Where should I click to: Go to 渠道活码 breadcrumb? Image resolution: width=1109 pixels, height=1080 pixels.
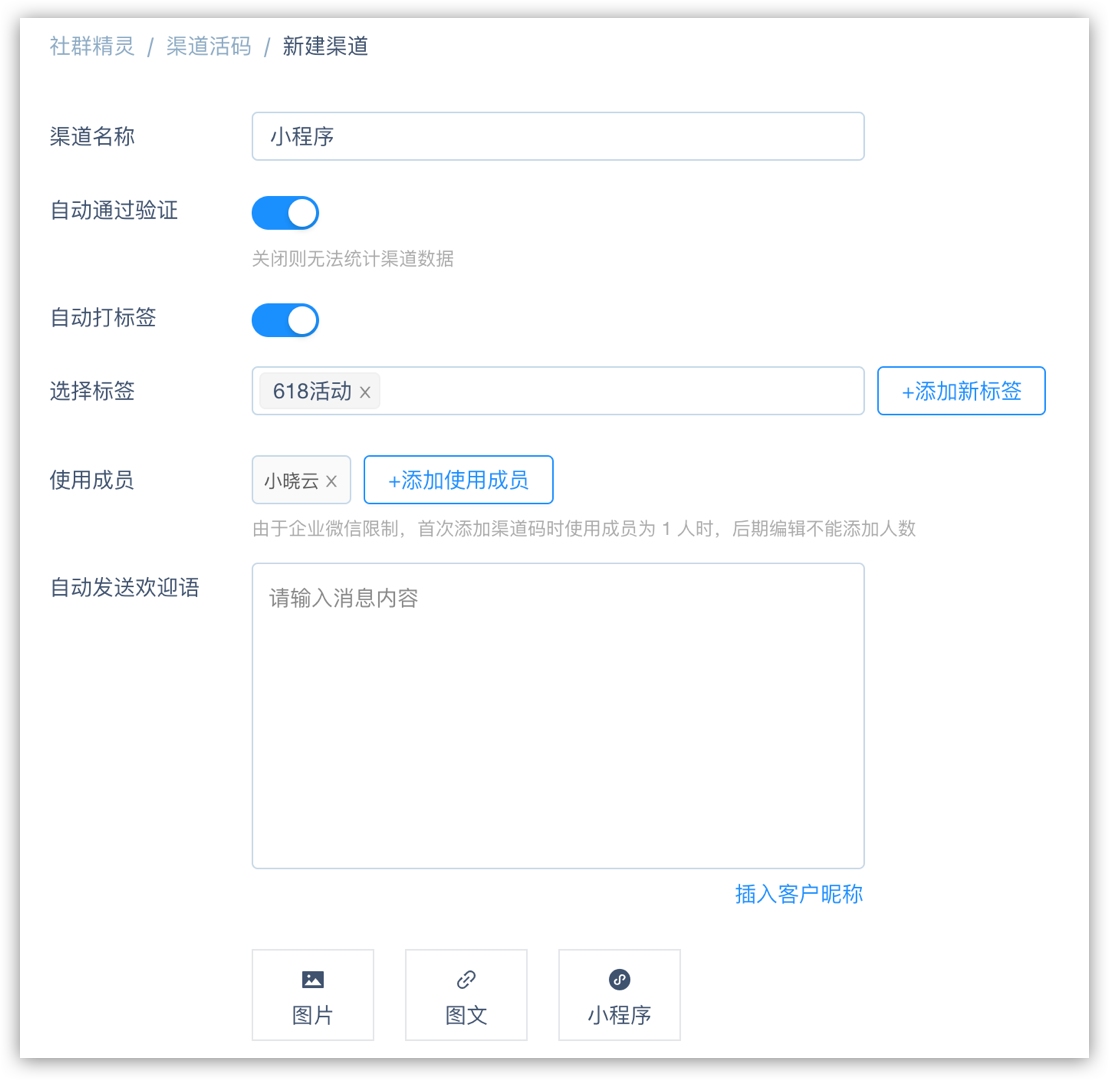pyautogui.click(x=209, y=46)
